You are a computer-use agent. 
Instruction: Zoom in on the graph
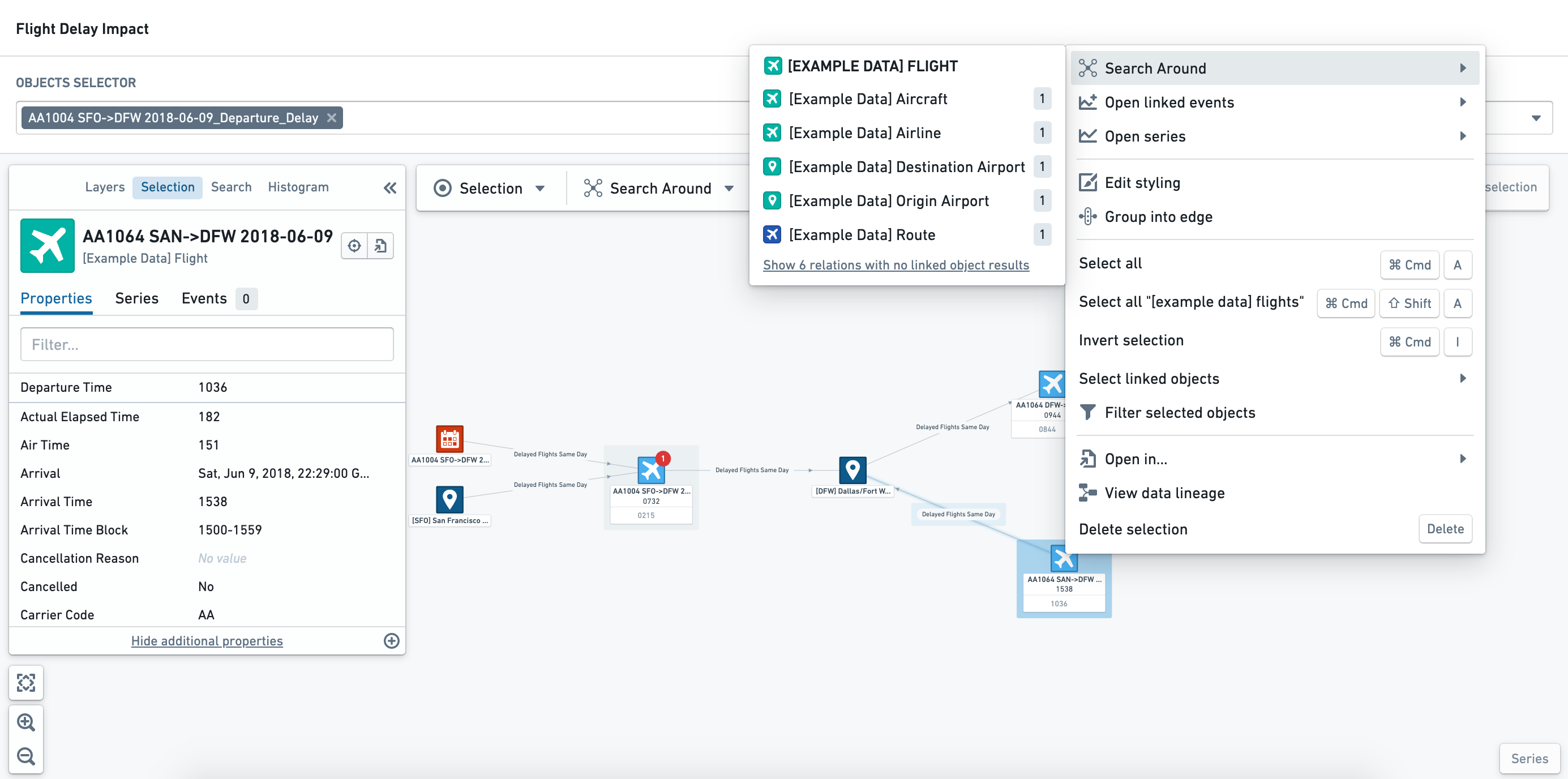point(25,722)
